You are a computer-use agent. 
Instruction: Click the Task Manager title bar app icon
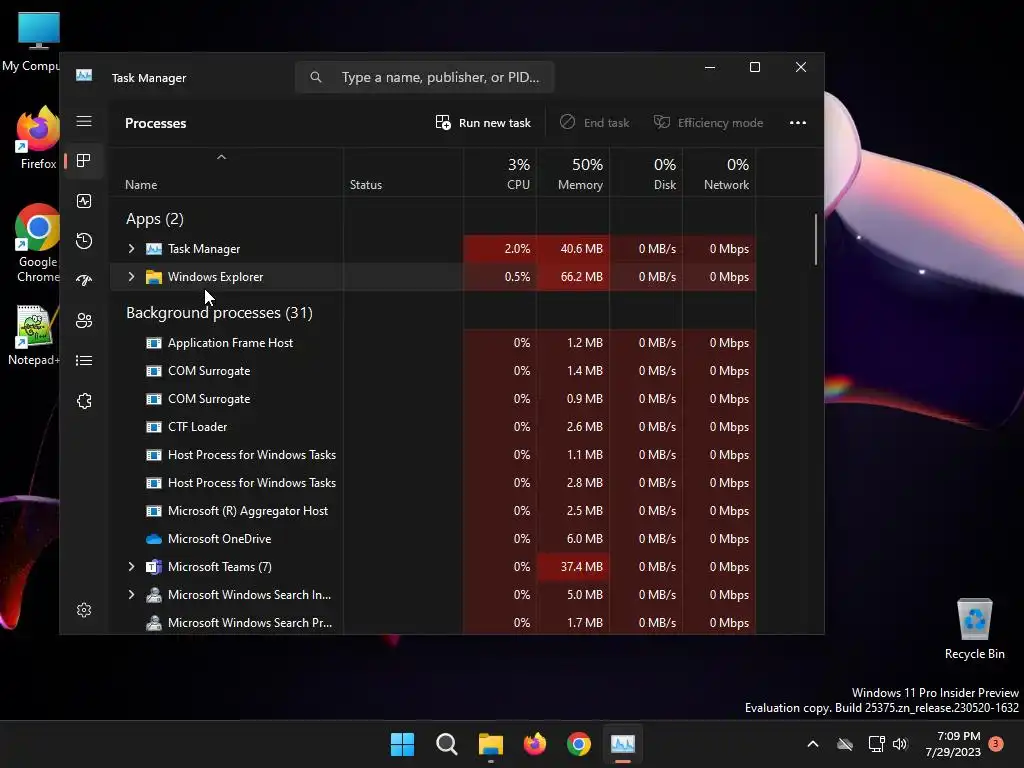[84, 76]
